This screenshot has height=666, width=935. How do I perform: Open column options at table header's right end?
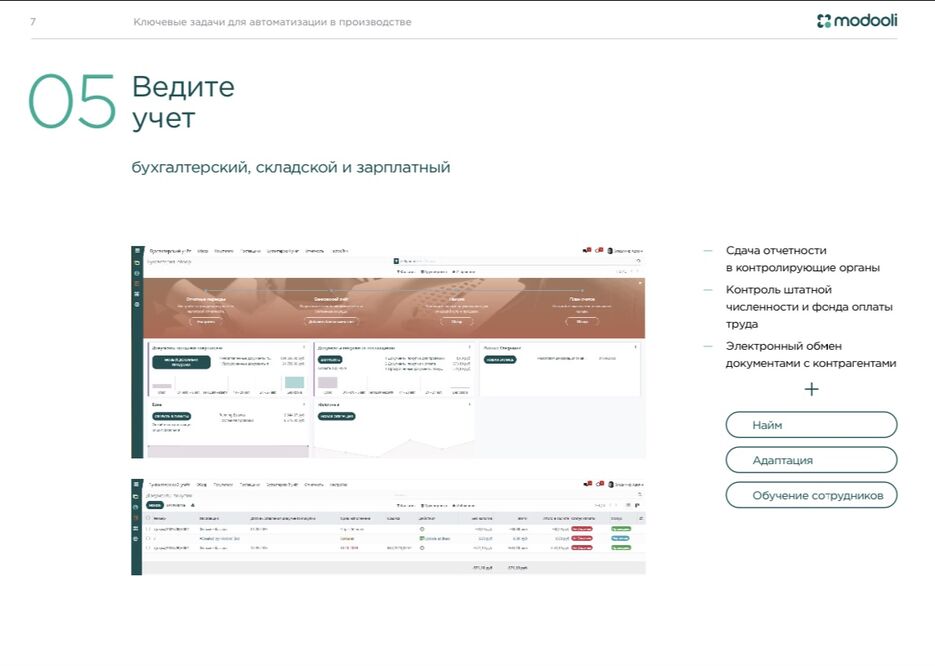point(640,518)
